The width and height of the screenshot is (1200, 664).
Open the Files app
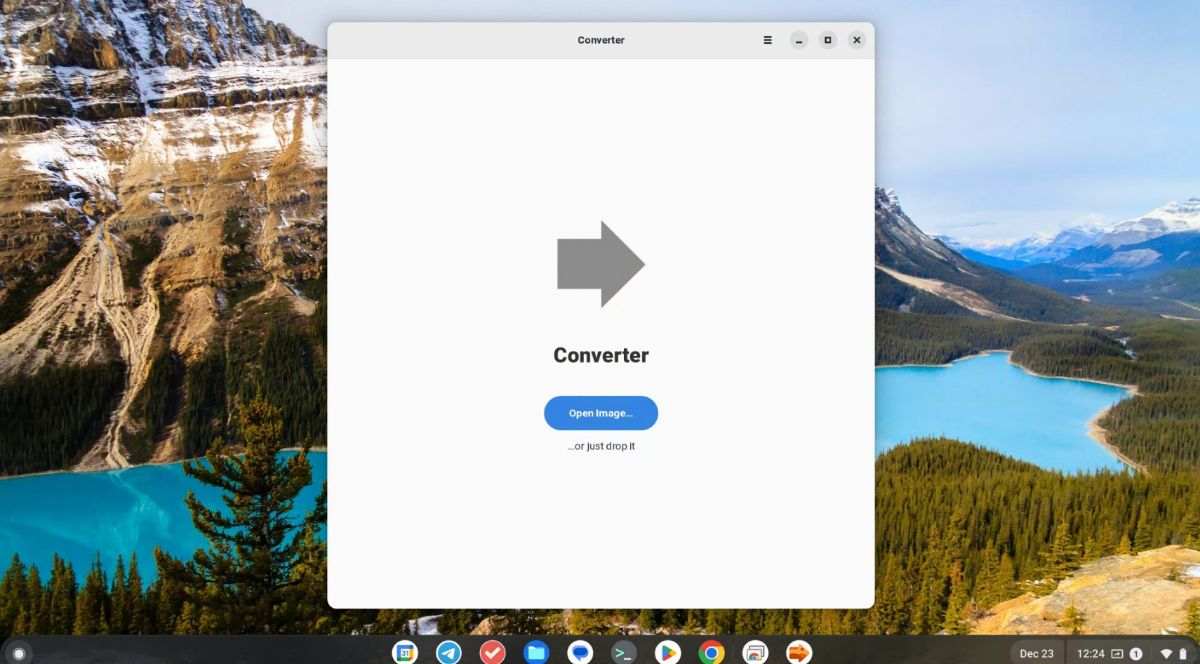(535, 651)
